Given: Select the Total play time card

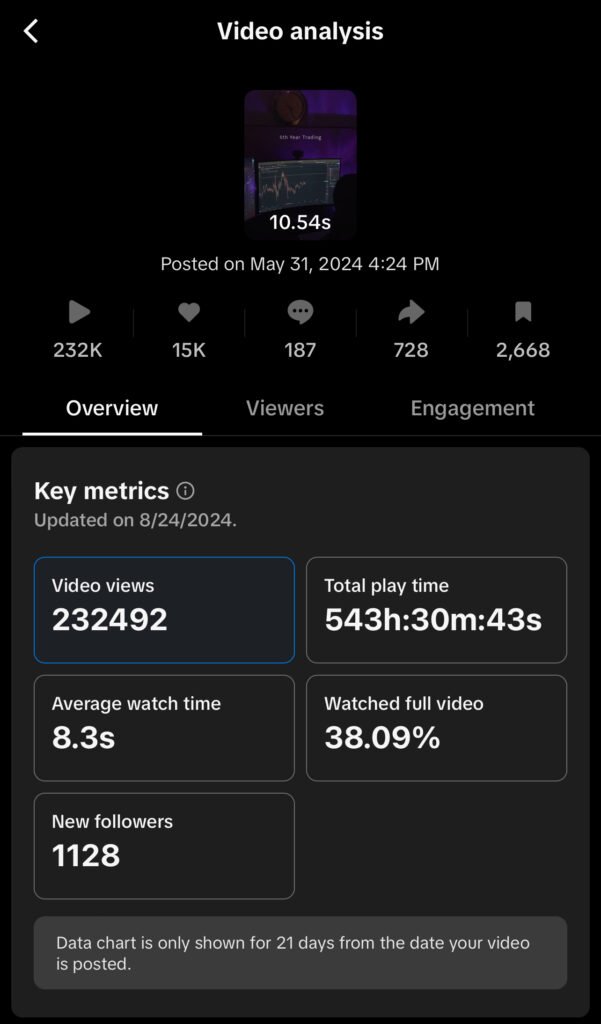Looking at the screenshot, I should pos(436,610).
